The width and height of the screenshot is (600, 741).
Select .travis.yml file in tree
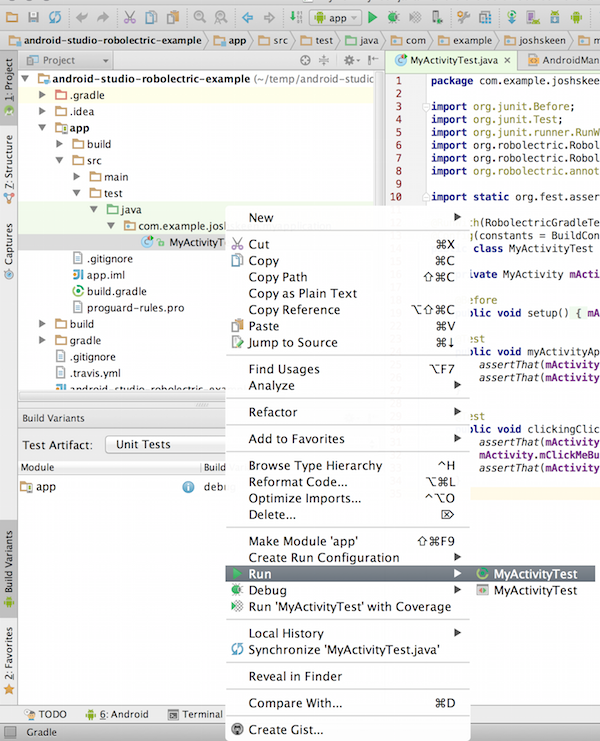tap(88, 373)
